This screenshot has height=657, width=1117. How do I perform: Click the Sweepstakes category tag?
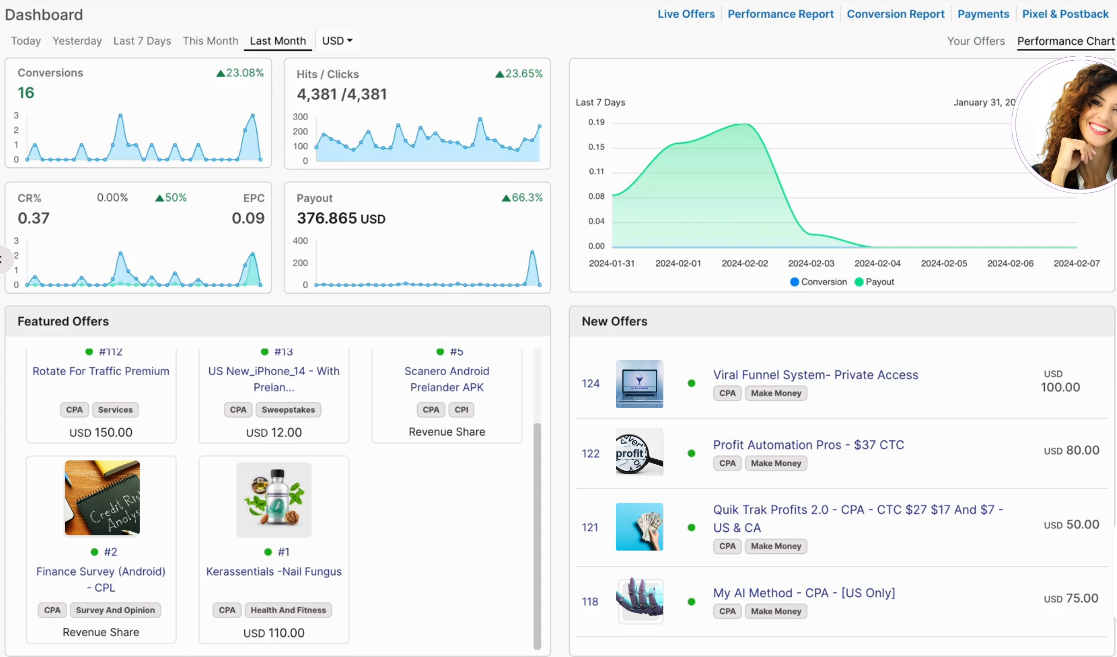click(x=286, y=410)
